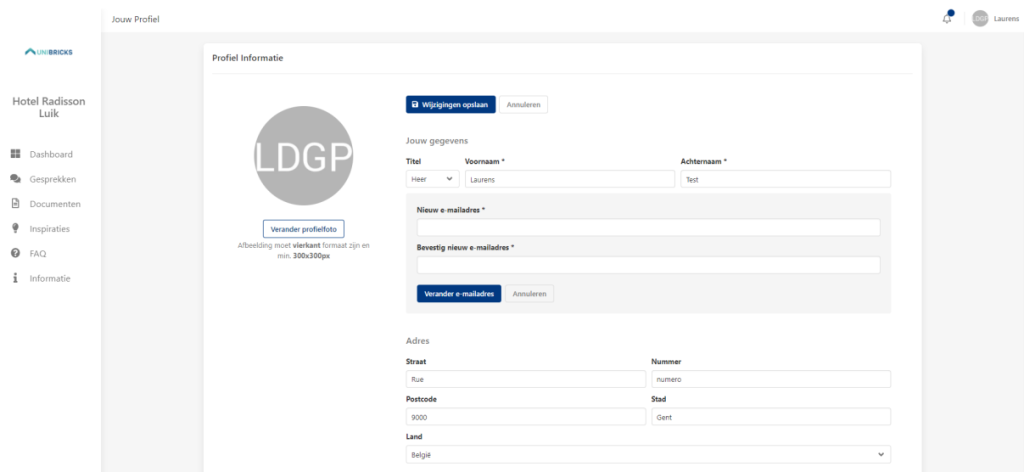This screenshot has width=1024, height=472.
Task: Click the Inspiraties lightbulb icon
Action: (x=16, y=229)
